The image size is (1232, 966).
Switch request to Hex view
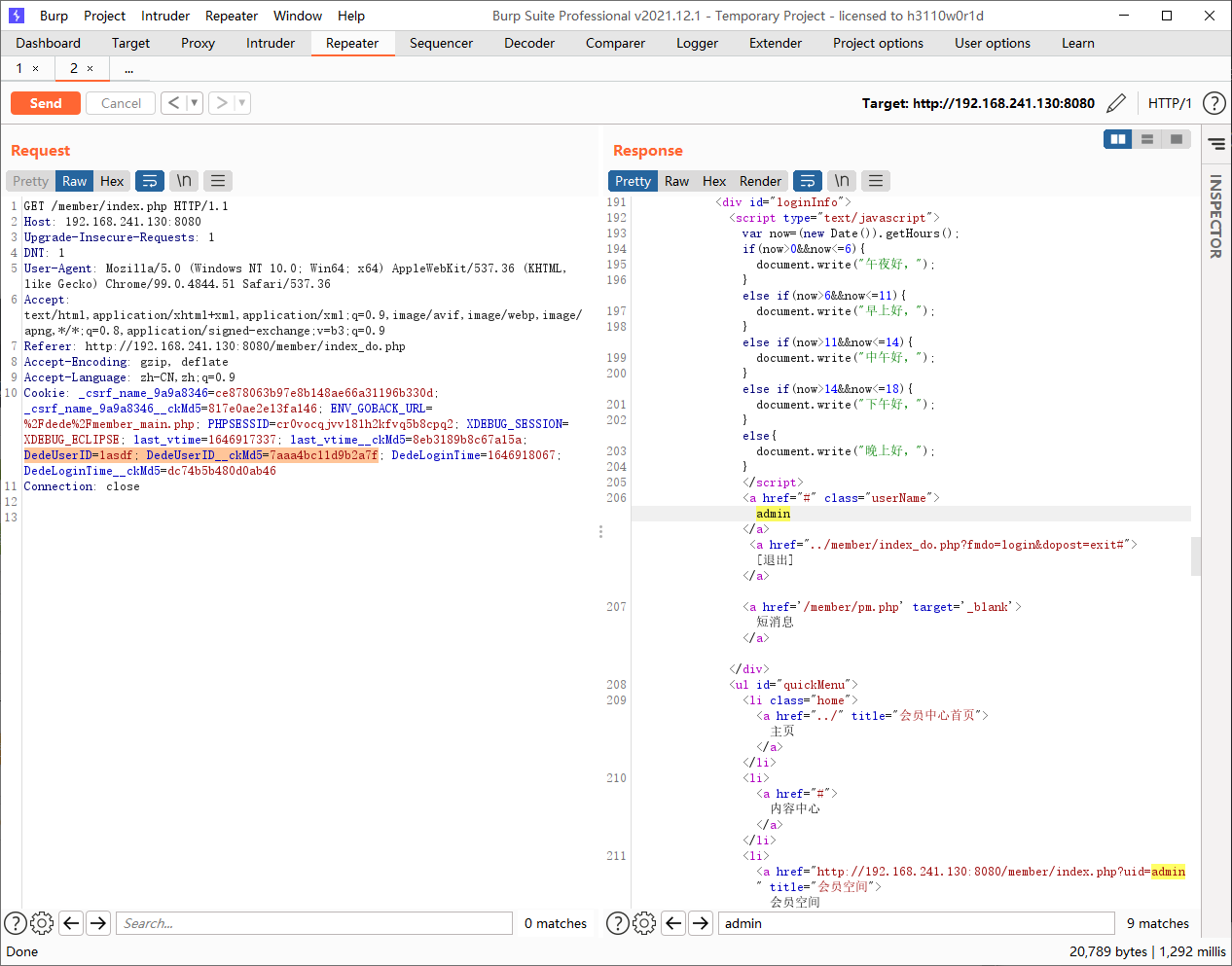point(112,181)
